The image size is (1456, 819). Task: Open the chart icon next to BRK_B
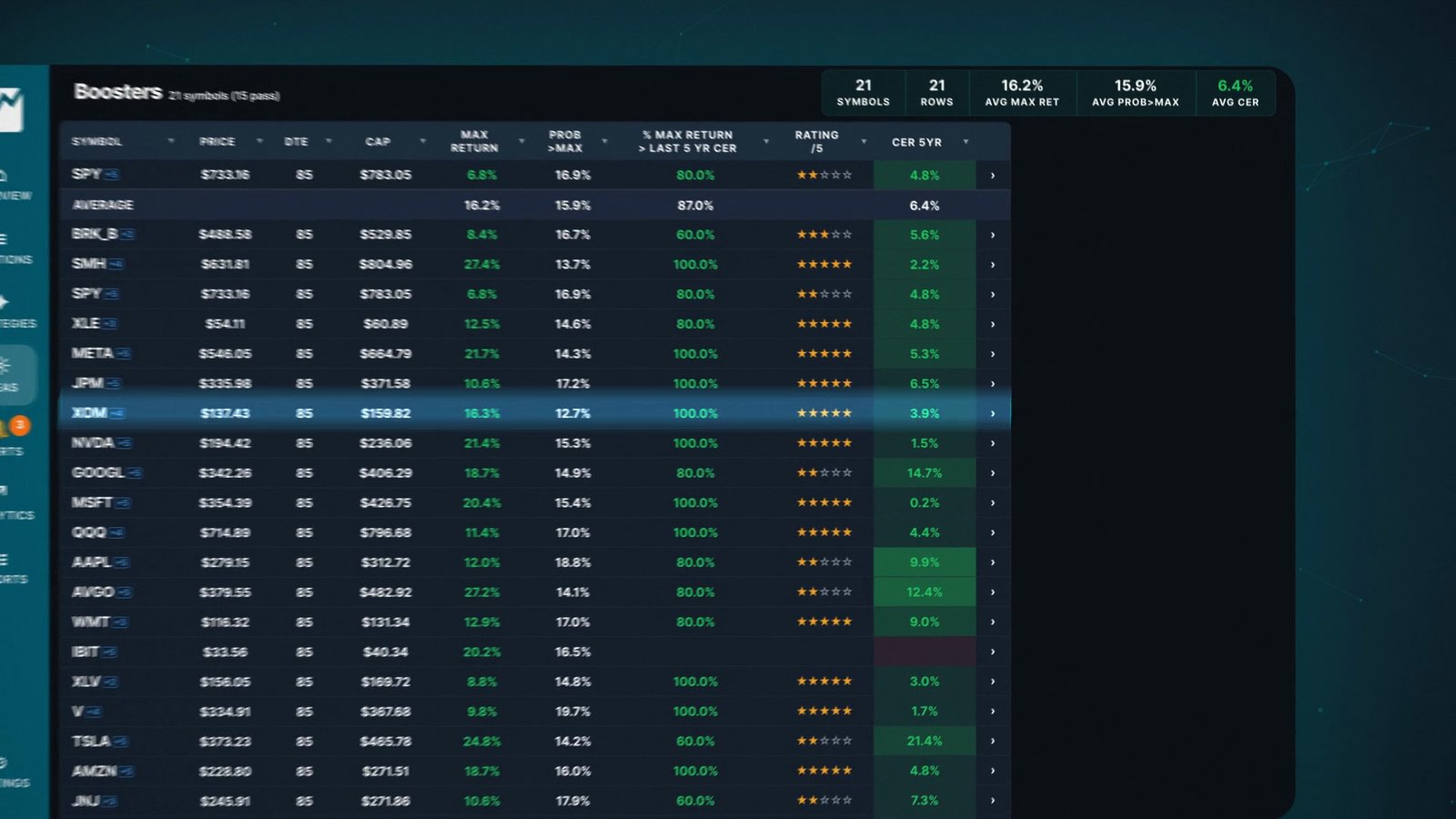(x=128, y=235)
